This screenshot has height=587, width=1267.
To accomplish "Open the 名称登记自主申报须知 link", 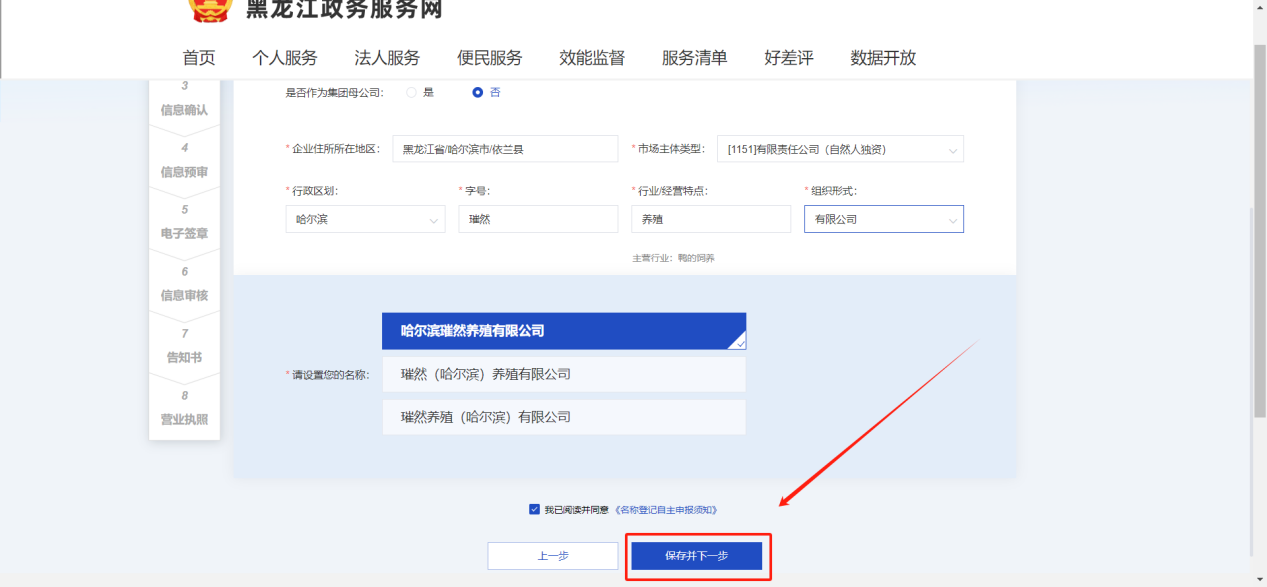I will [666, 510].
